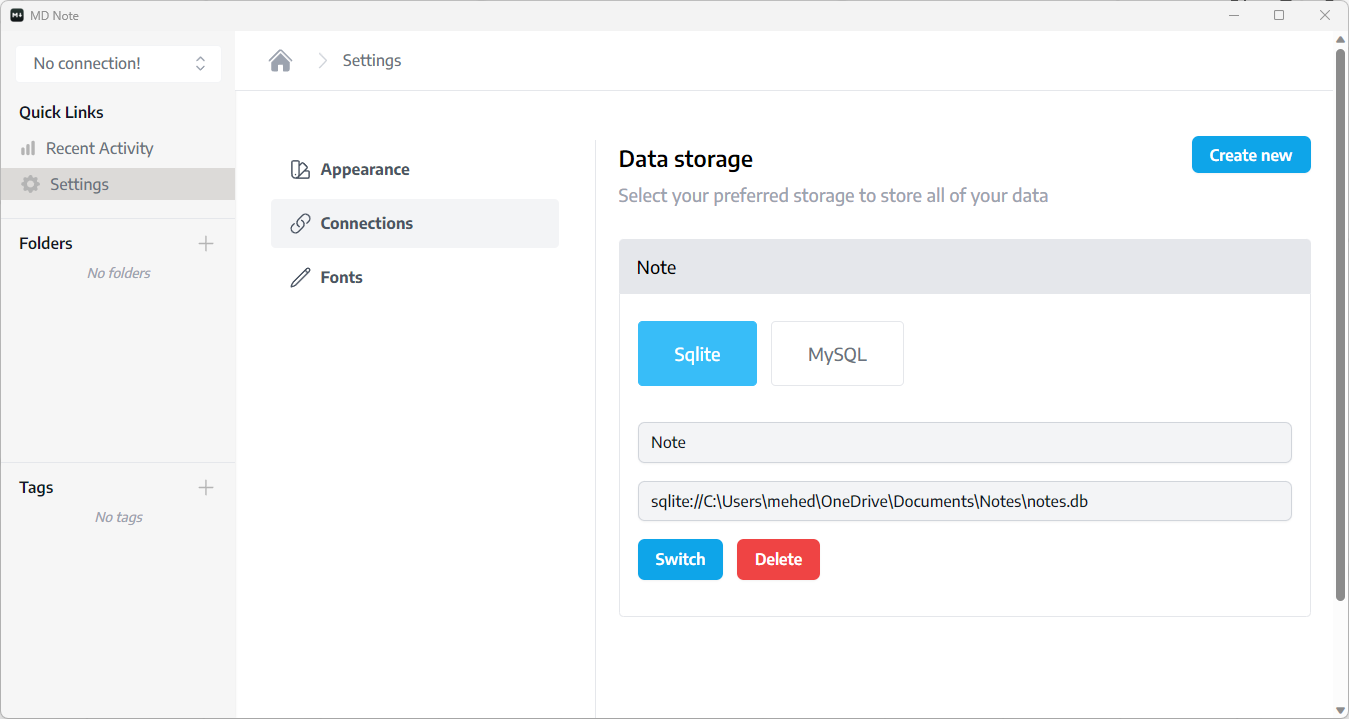The height and width of the screenshot is (719, 1349).
Task: Click the breadcrumb chevron separator
Action: [322, 61]
